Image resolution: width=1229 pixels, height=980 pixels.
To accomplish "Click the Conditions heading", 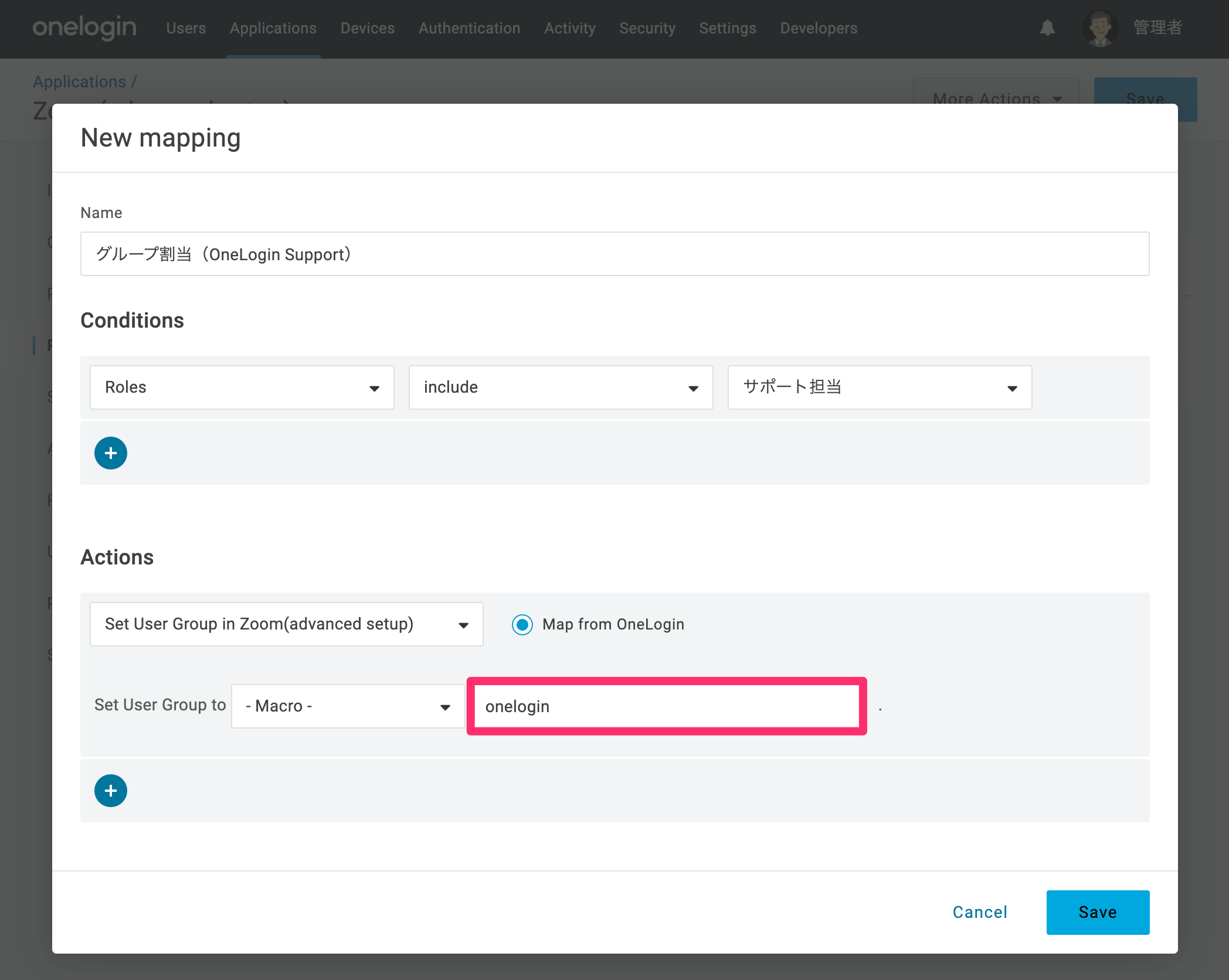I will pos(133,321).
